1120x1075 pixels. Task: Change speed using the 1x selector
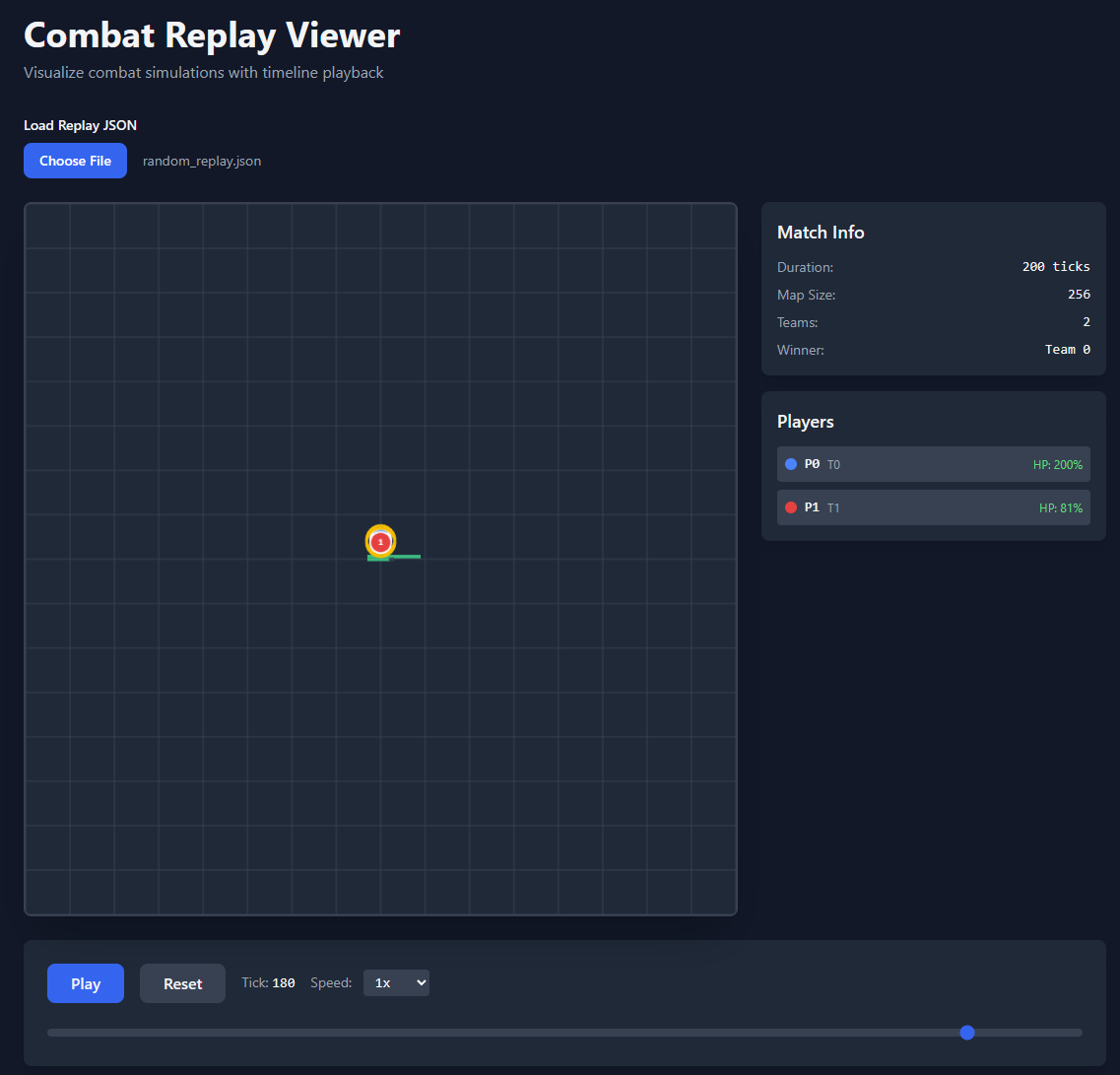pyautogui.click(x=396, y=982)
